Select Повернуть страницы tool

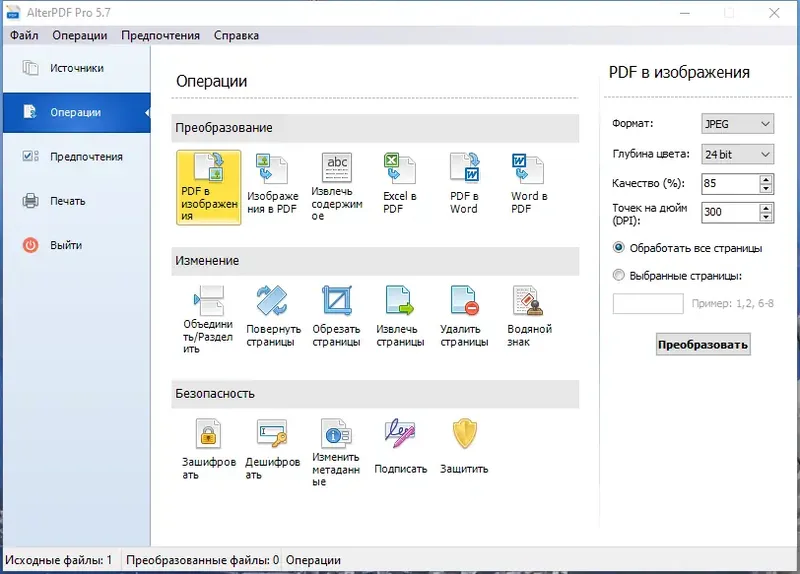point(272,316)
